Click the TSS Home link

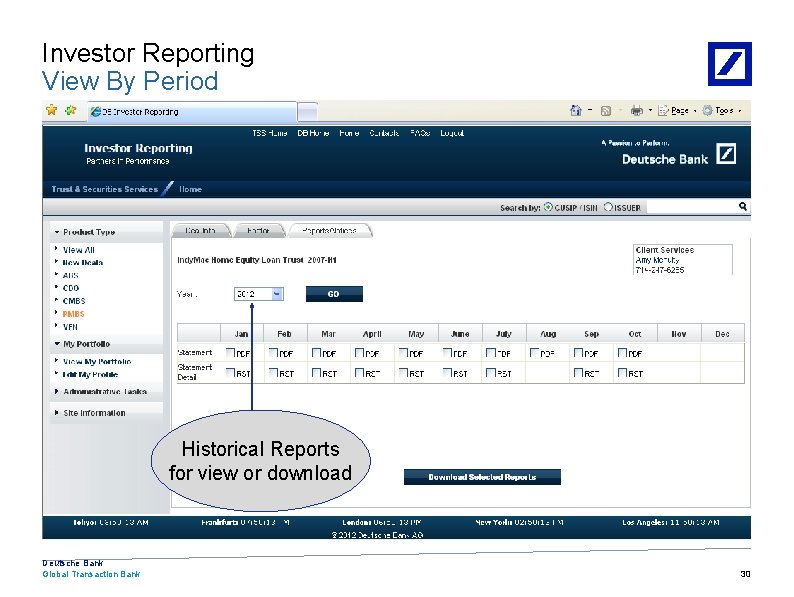coord(270,133)
